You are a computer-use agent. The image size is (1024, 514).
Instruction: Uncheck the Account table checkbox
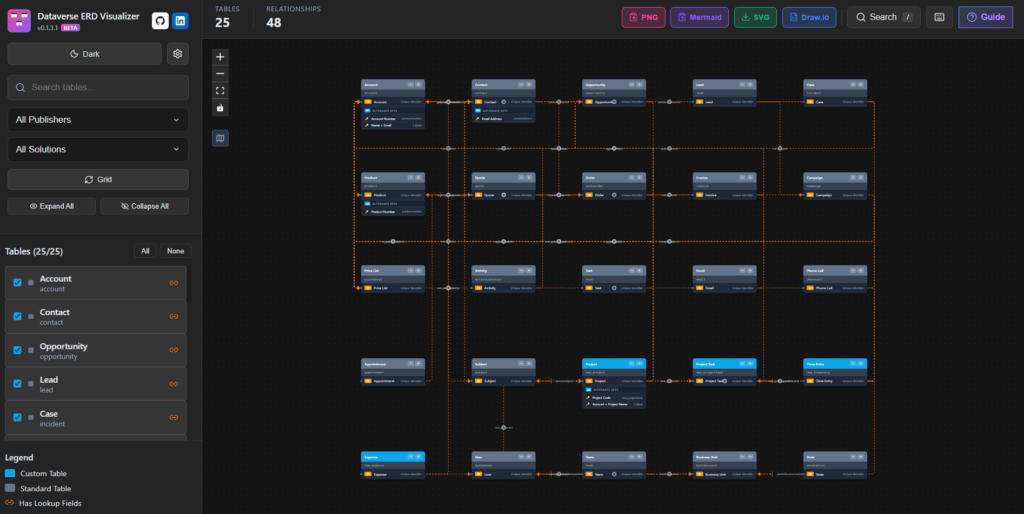17,283
